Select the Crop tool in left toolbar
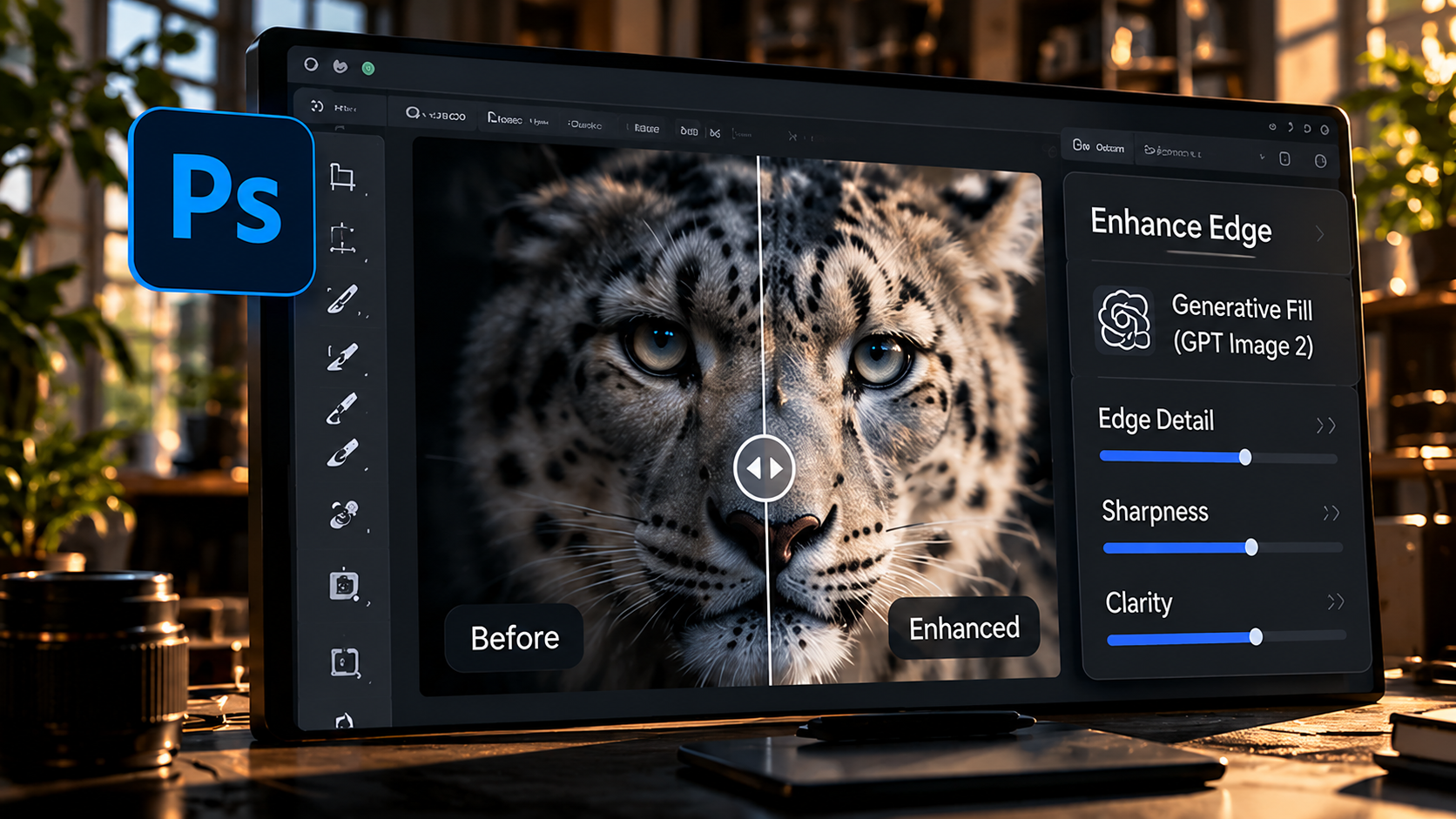Screen dimensions: 1456x819 342,177
